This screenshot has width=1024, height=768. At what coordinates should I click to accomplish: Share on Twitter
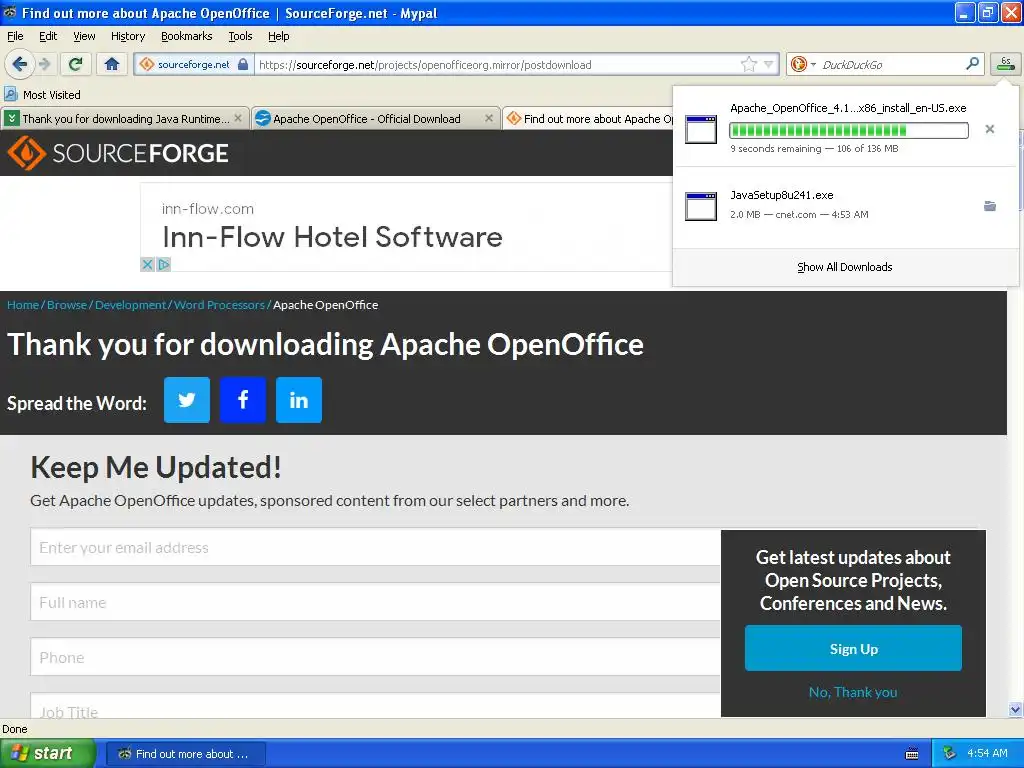point(187,400)
